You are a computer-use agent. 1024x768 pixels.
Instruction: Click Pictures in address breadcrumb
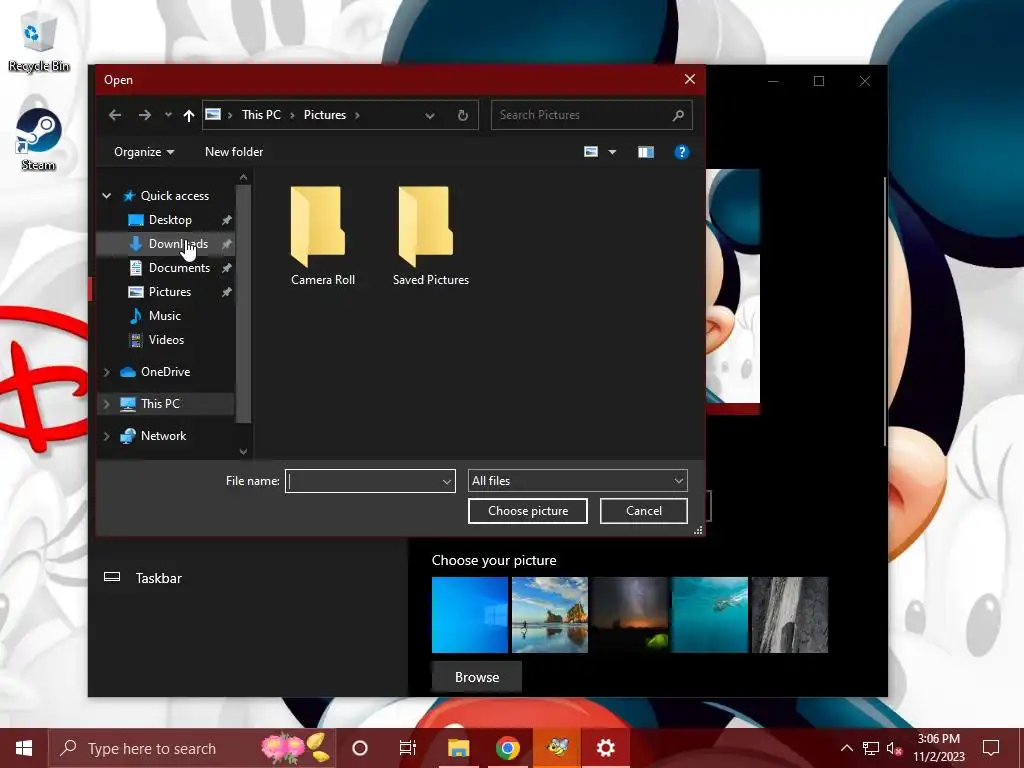(x=325, y=115)
